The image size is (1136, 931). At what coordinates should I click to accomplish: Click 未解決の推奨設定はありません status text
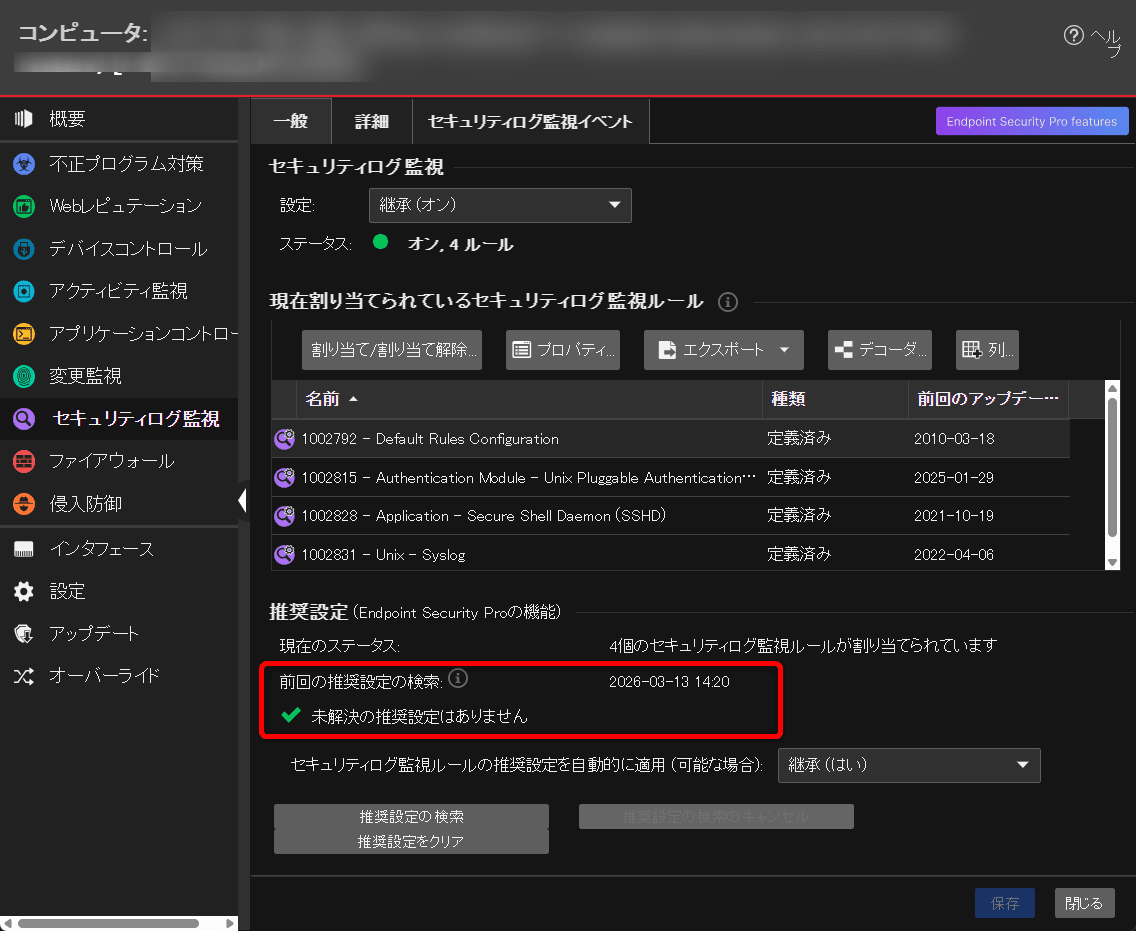pyautogui.click(x=419, y=717)
